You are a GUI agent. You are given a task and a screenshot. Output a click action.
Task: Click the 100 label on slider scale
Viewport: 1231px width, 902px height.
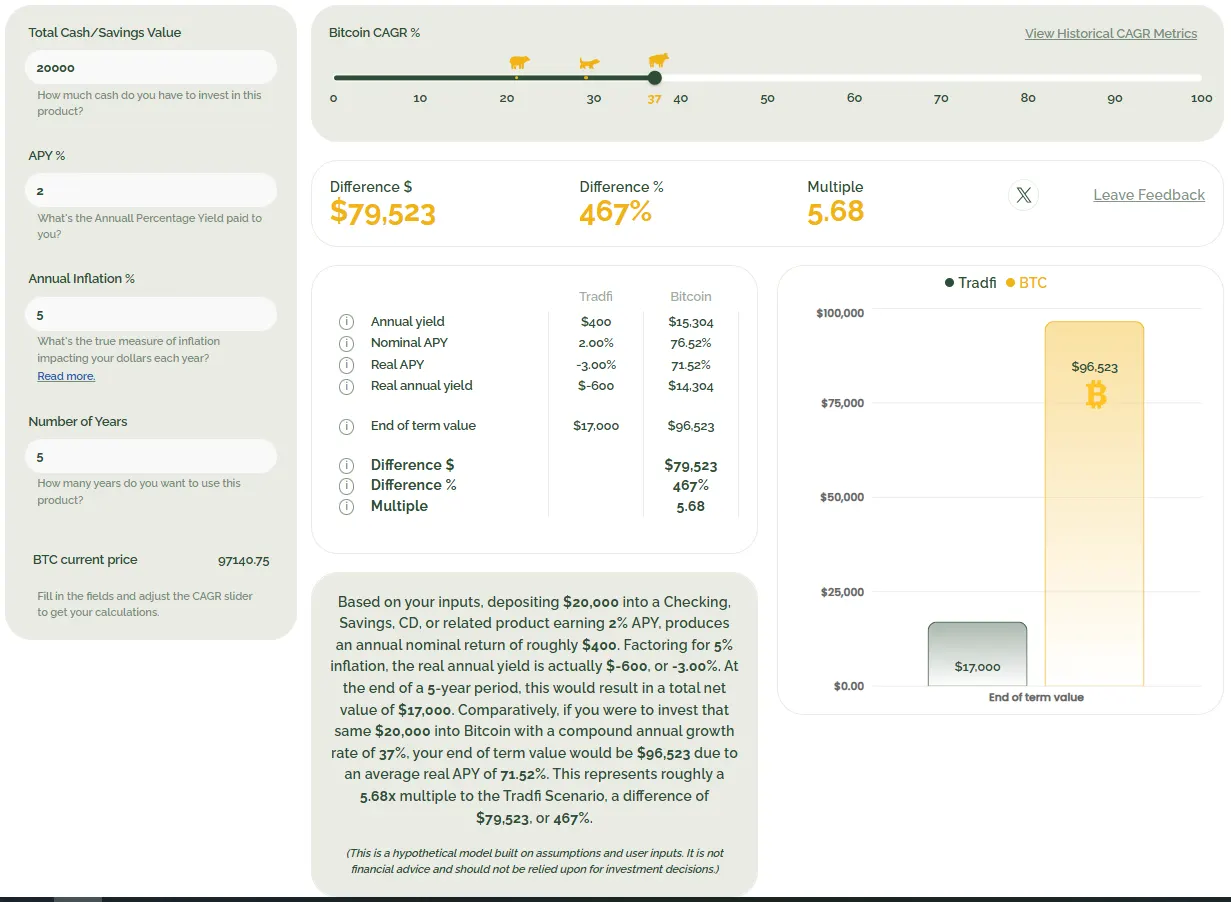click(1202, 98)
